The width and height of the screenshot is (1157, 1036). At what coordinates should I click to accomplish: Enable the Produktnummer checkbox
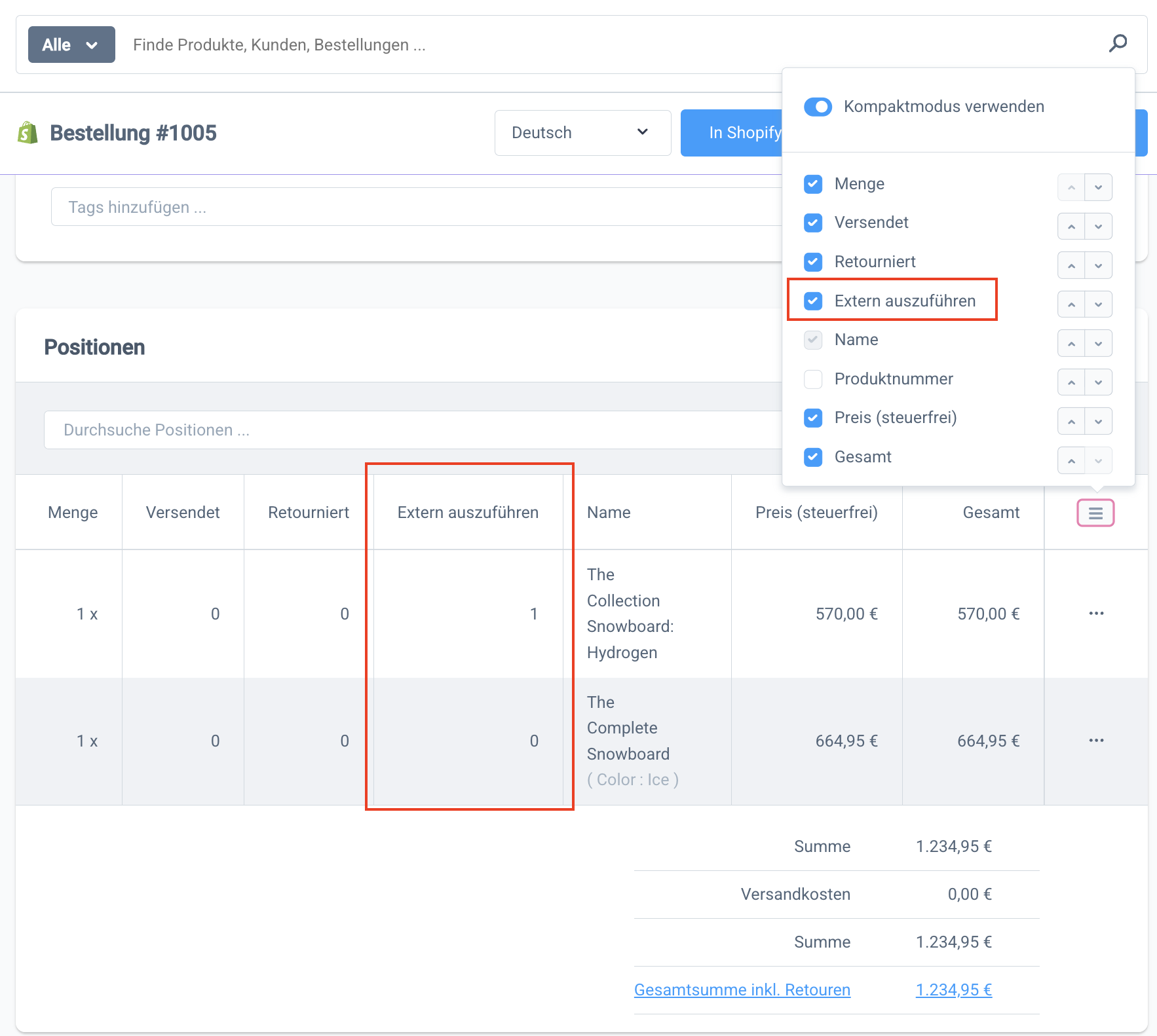coord(813,379)
